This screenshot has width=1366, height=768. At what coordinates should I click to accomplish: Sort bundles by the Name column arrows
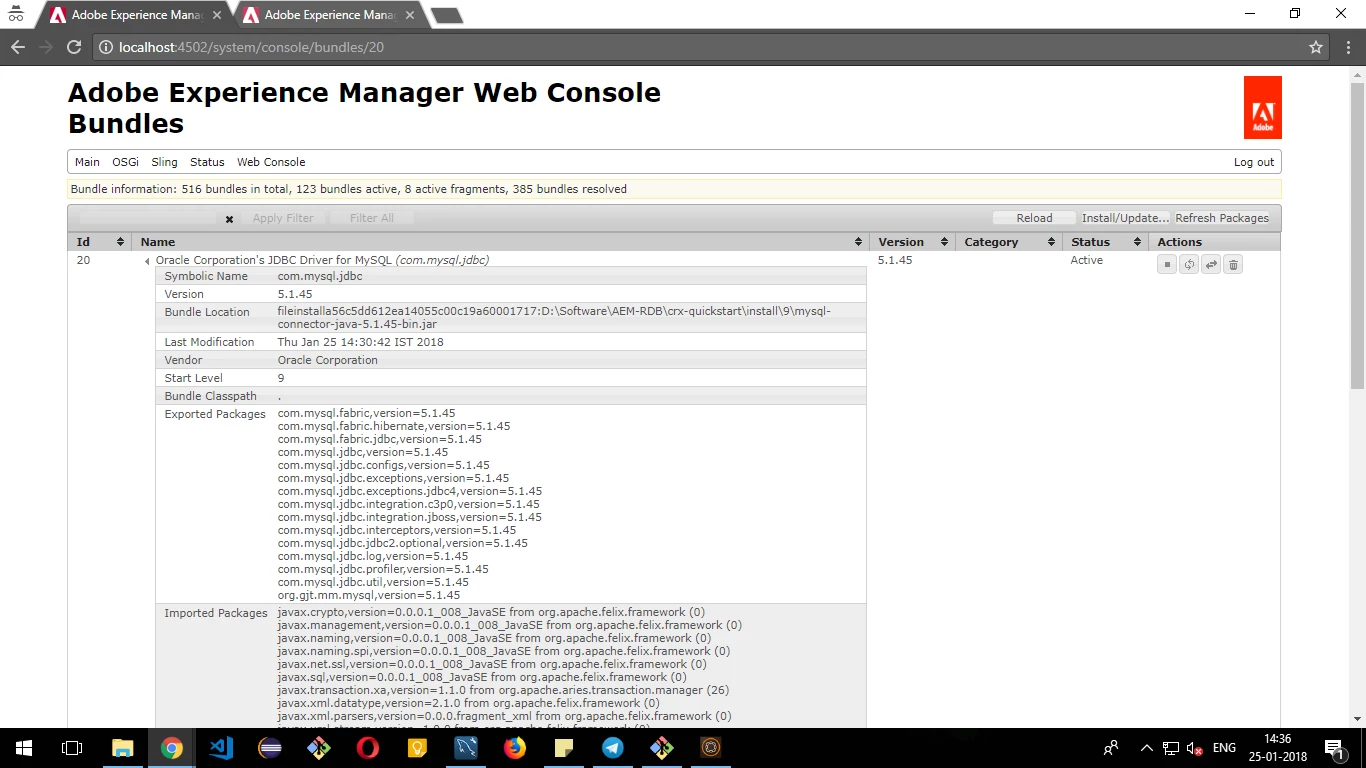[x=858, y=242]
